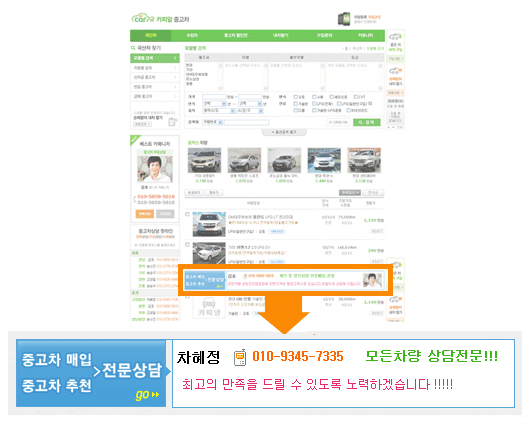
Task: Tick the LPG(전체) fuel checkbox
Action: click(314, 104)
